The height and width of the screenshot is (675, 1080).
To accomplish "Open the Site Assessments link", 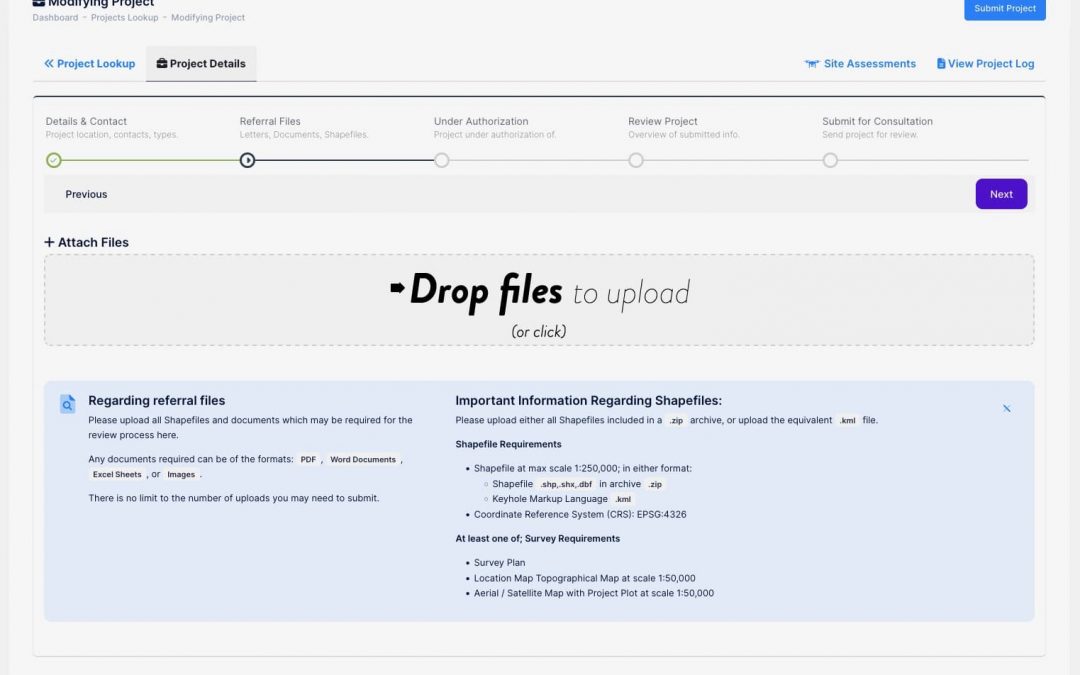I will pyautogui.click(x=869, y=64).
